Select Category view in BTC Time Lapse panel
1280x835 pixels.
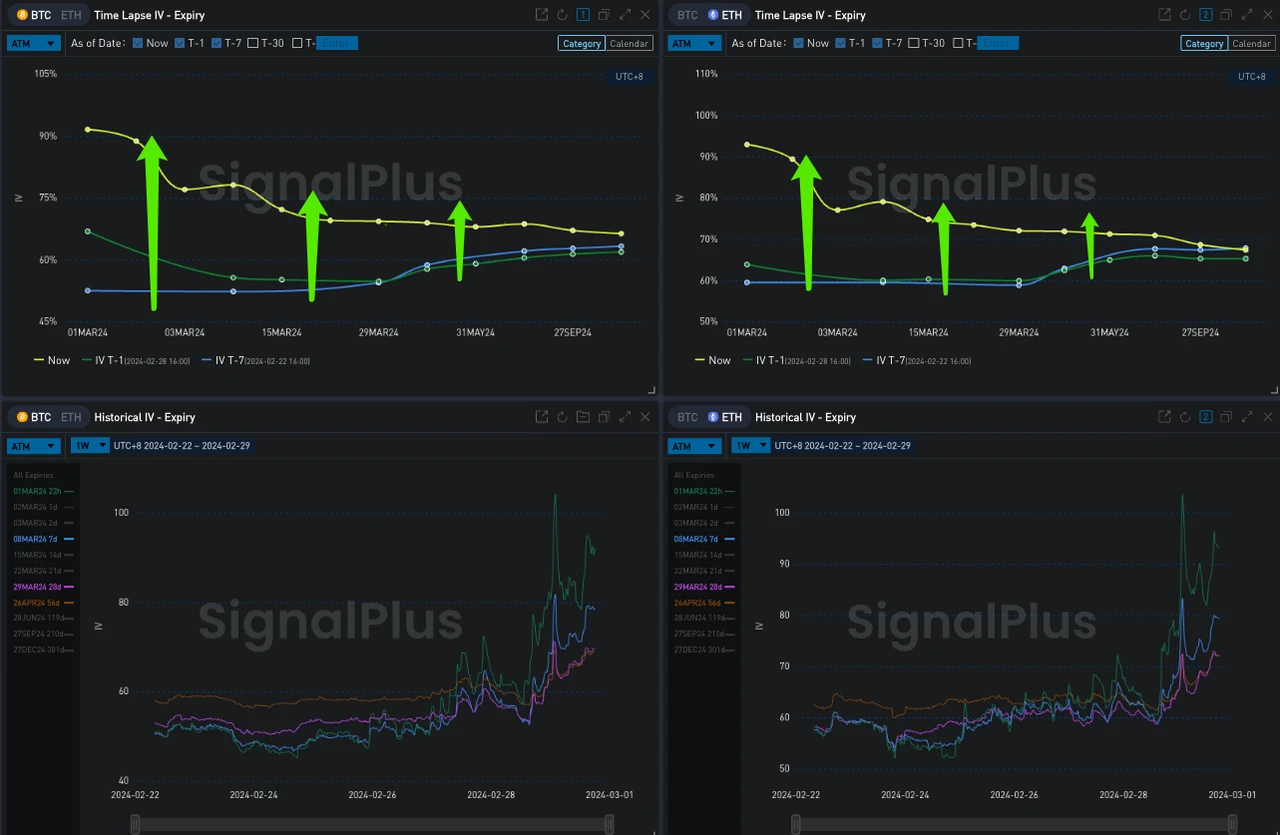[x=581, y=43]
